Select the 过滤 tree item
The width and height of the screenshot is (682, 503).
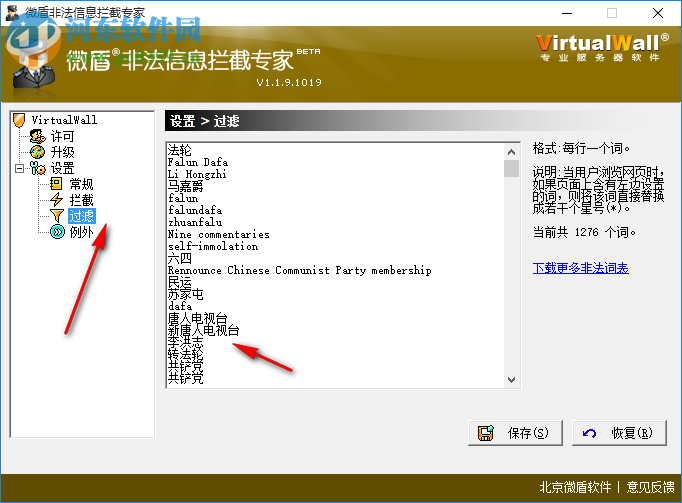click(x=82, y=216)
